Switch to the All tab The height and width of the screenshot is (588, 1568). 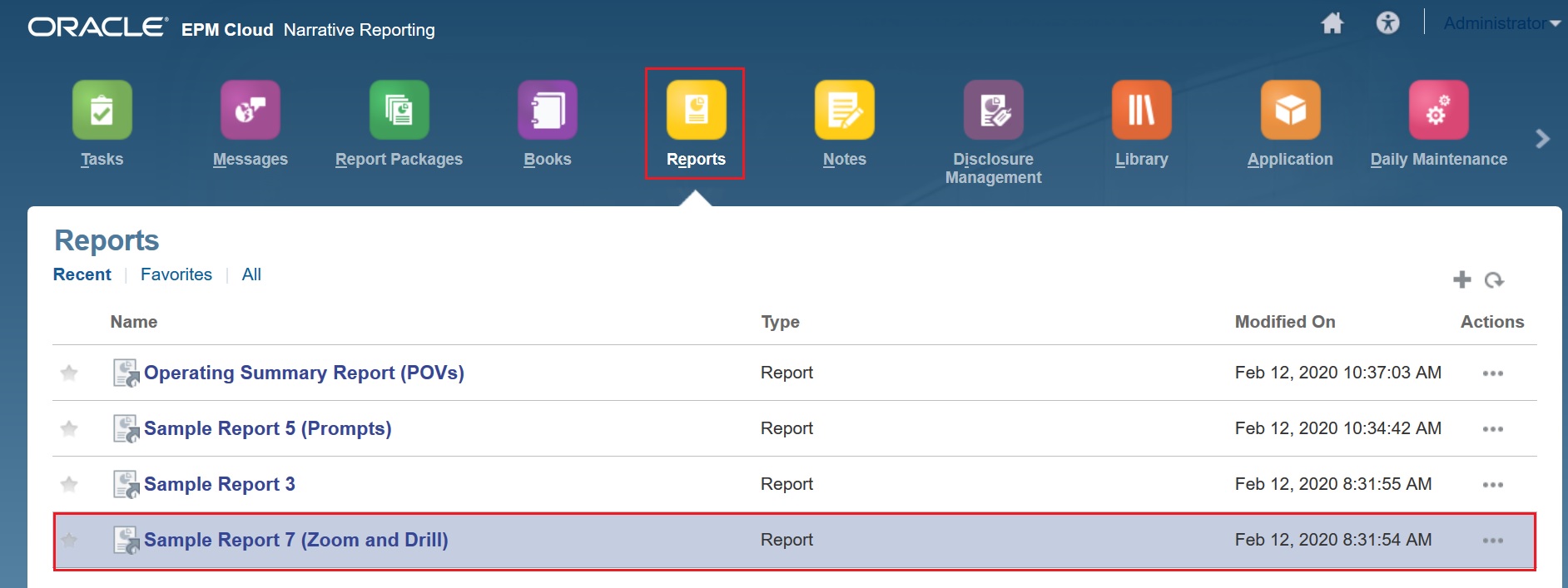pyautogui.click(x=251, y=274)
